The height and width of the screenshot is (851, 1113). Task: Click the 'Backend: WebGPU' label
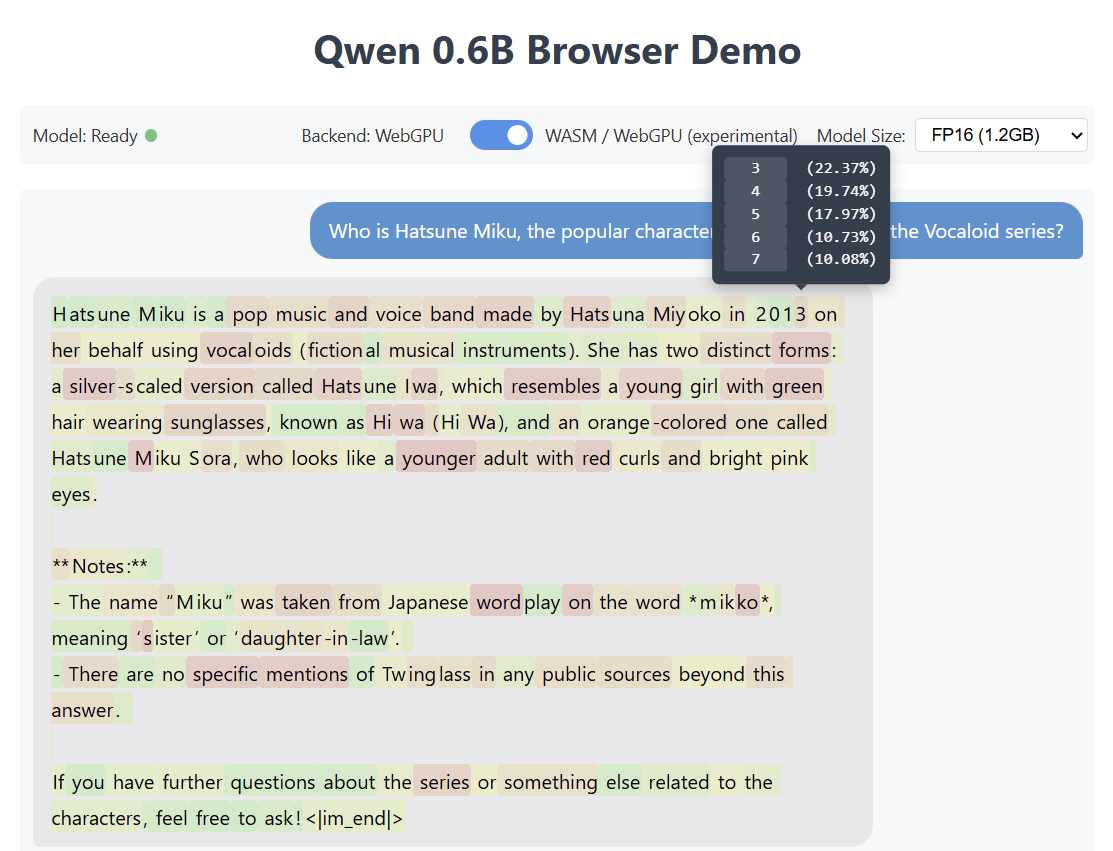pos(372,136)
